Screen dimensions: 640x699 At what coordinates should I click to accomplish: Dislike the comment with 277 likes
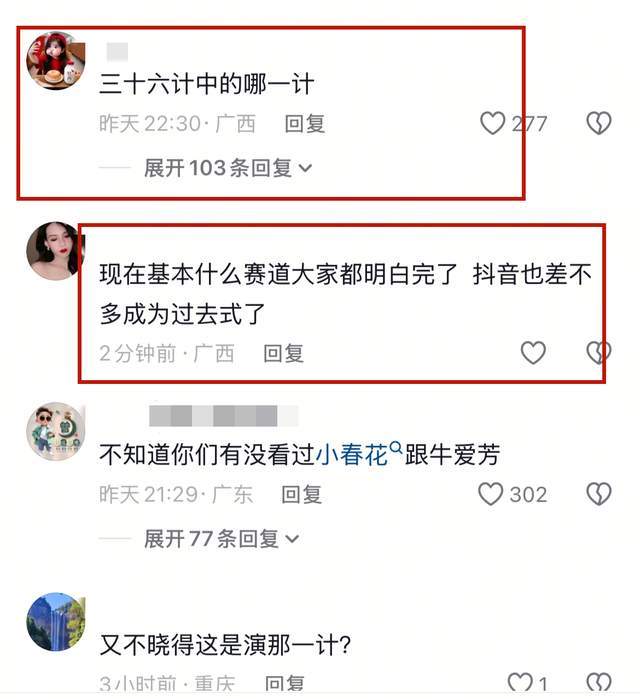599,123
